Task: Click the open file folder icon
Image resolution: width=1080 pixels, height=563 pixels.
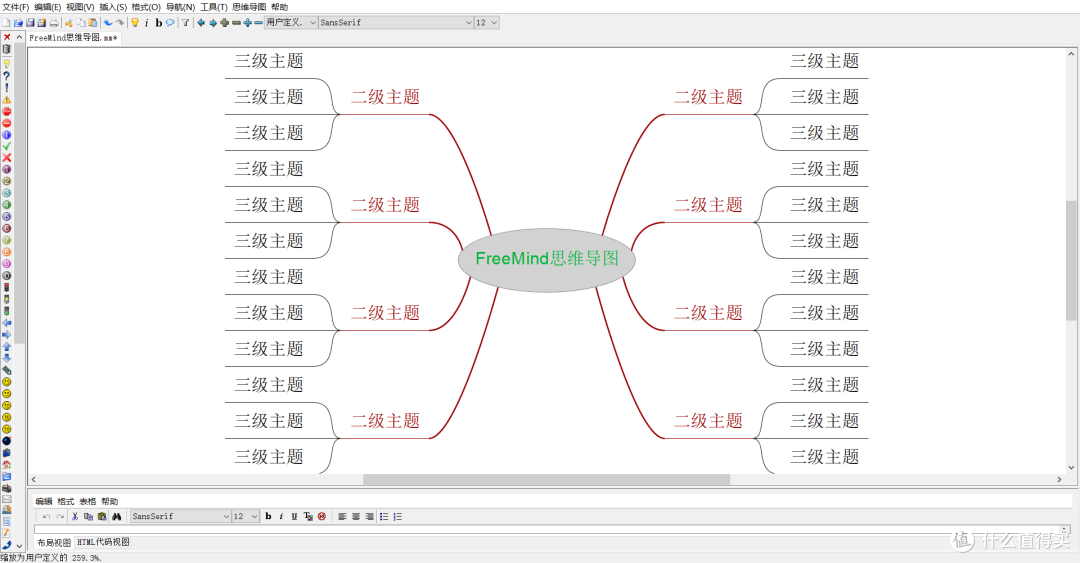Action: click(19, 23)
